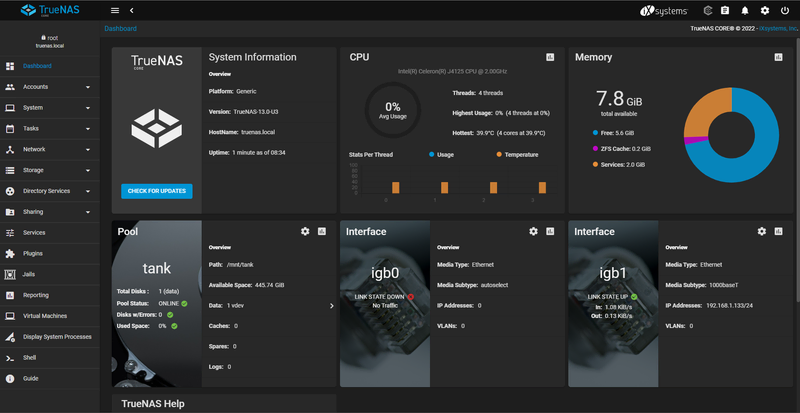Viewport: 800px width, 413px height.
Task: Click the Virtual Machines laptop icon
Action: click(10, 316)
